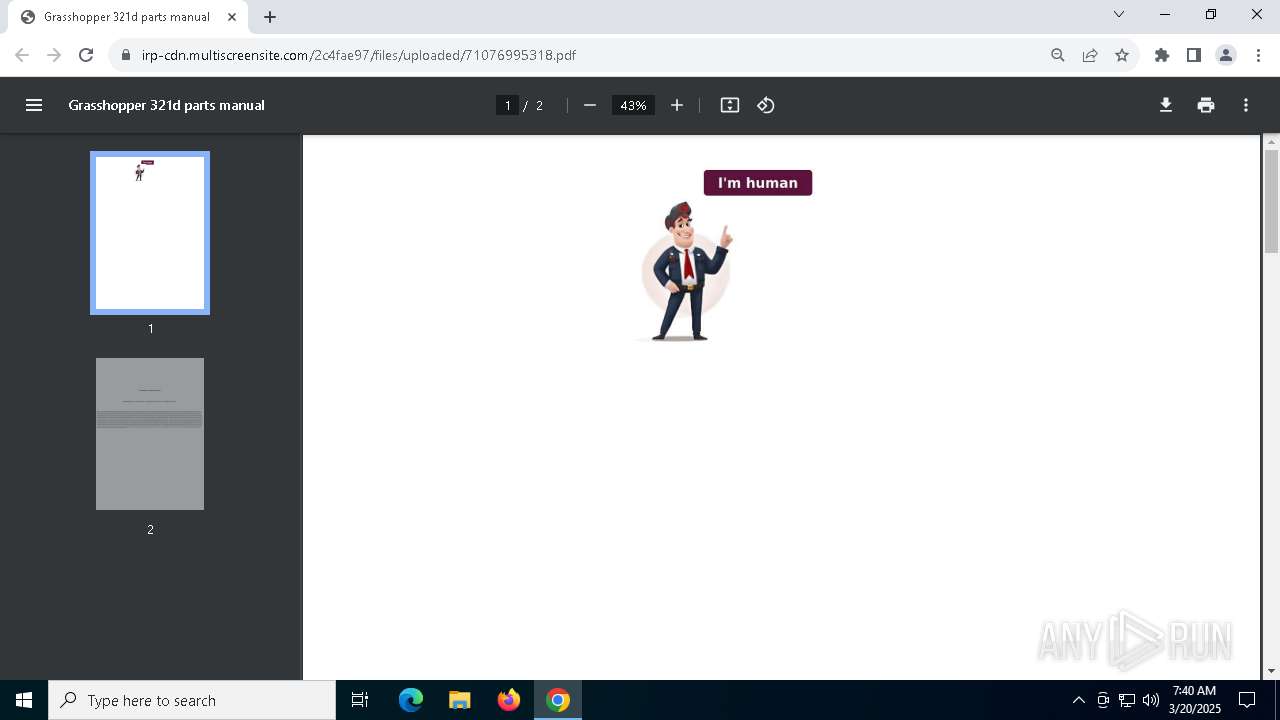Open the Extensions puzzle icon
Screen dimensions: 1280x720
point(1162,55)
